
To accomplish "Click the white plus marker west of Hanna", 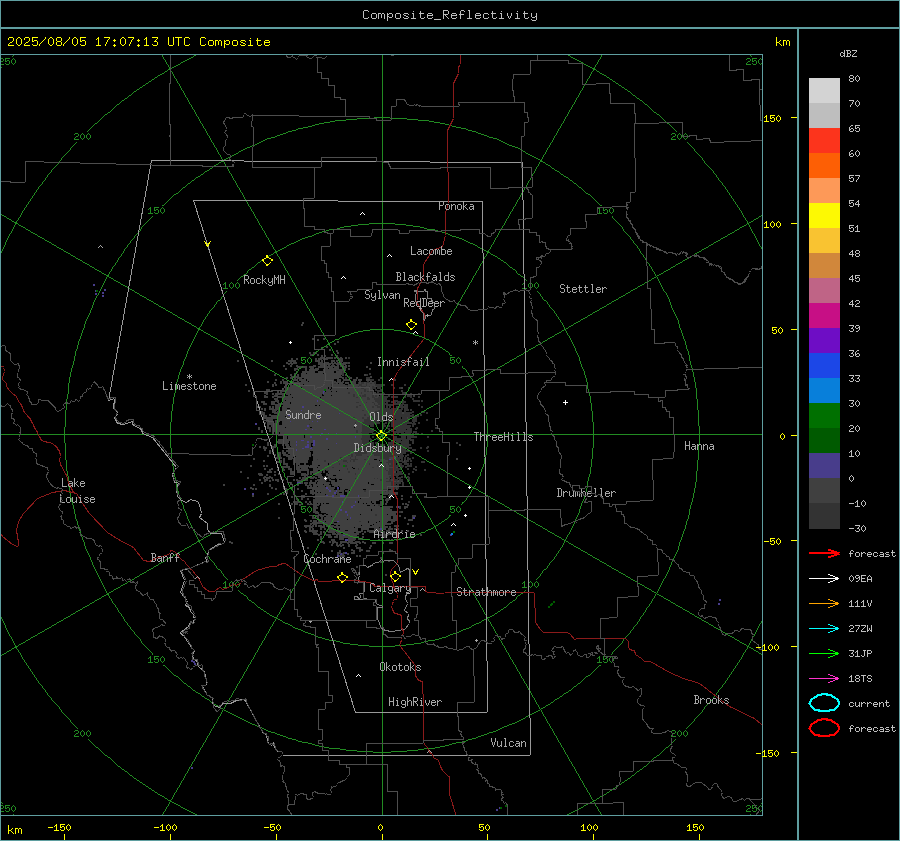I will coord(565,402).
